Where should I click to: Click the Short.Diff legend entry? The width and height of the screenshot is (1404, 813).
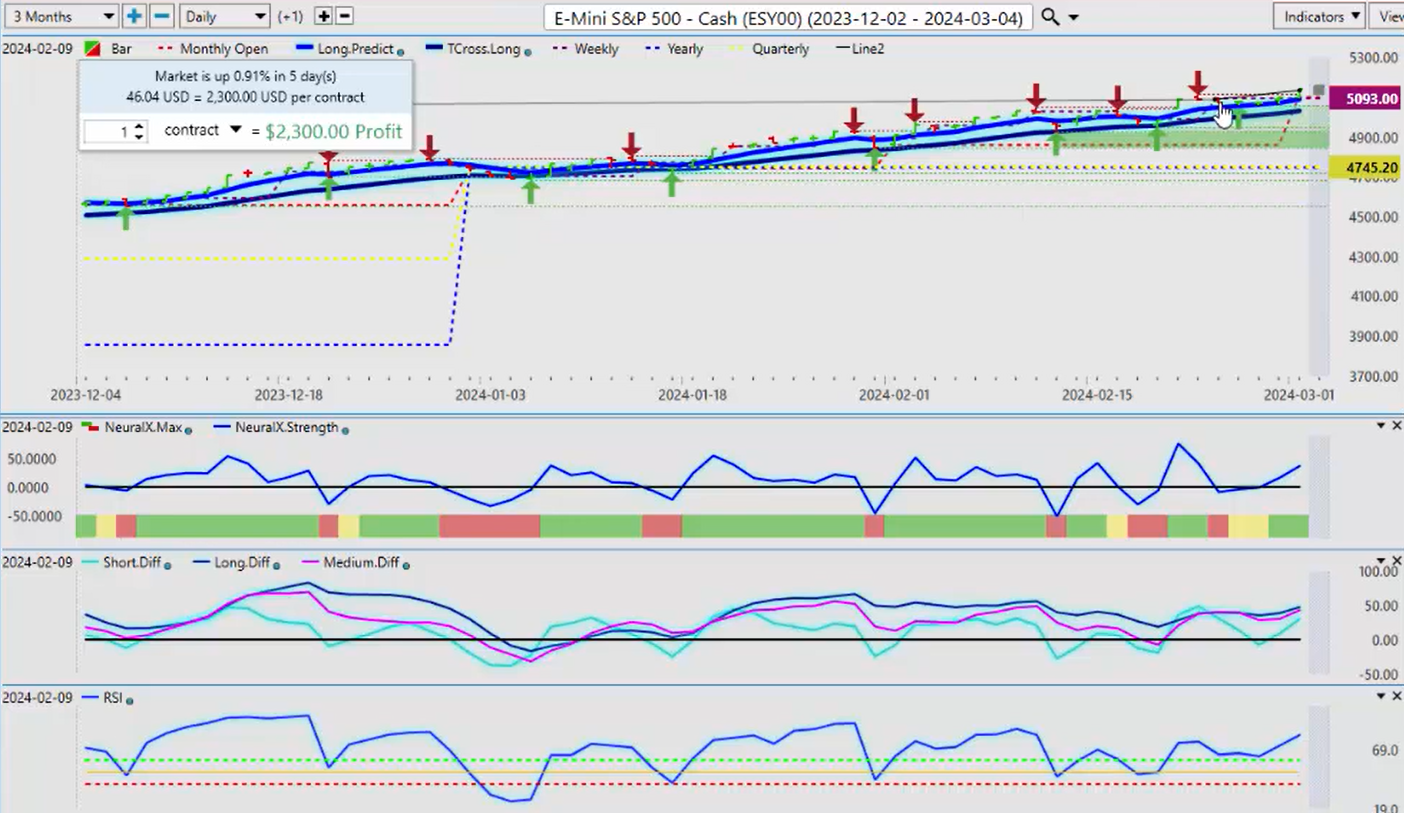[x=121, y=563]
